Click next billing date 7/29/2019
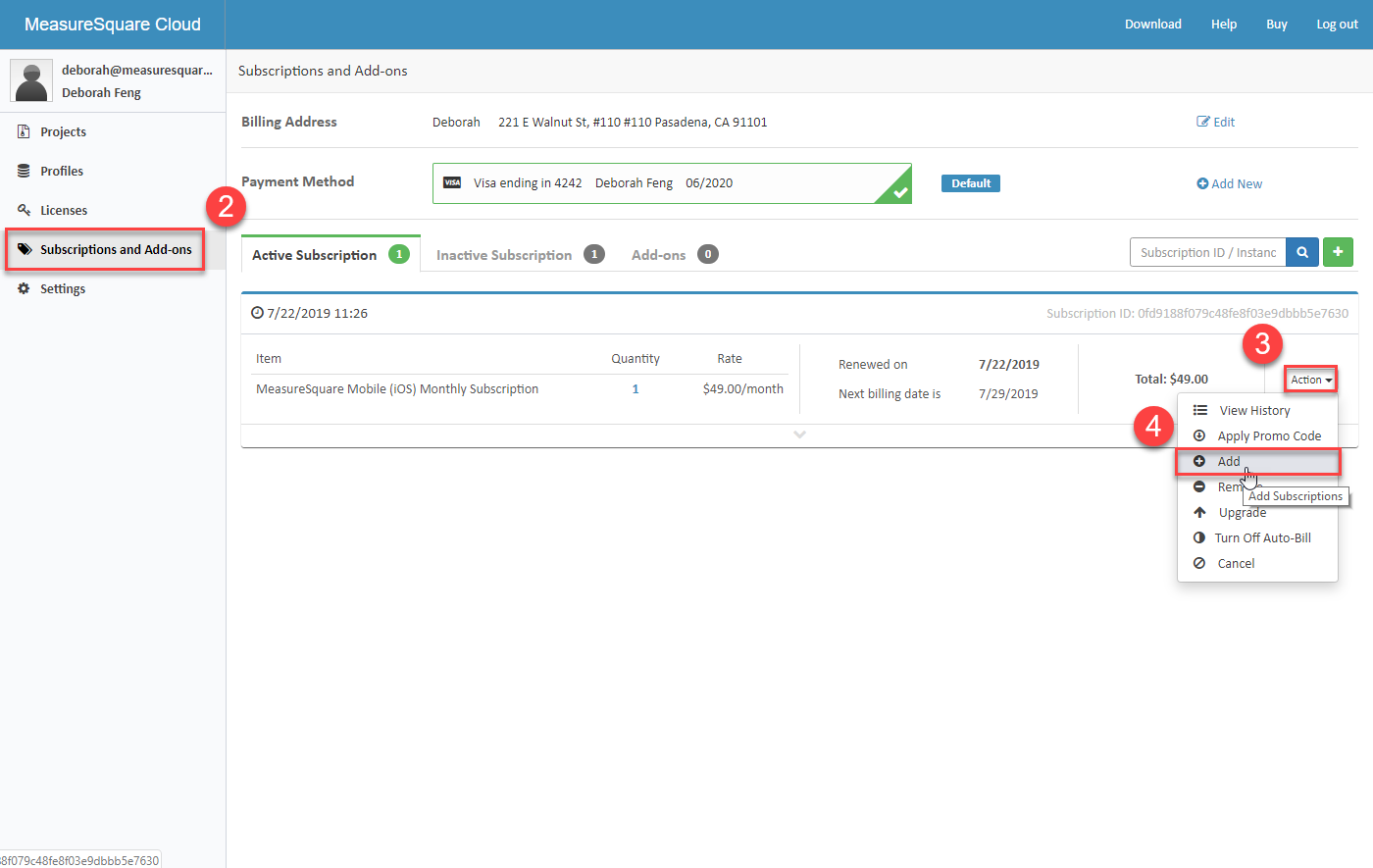 point(1009,393)
